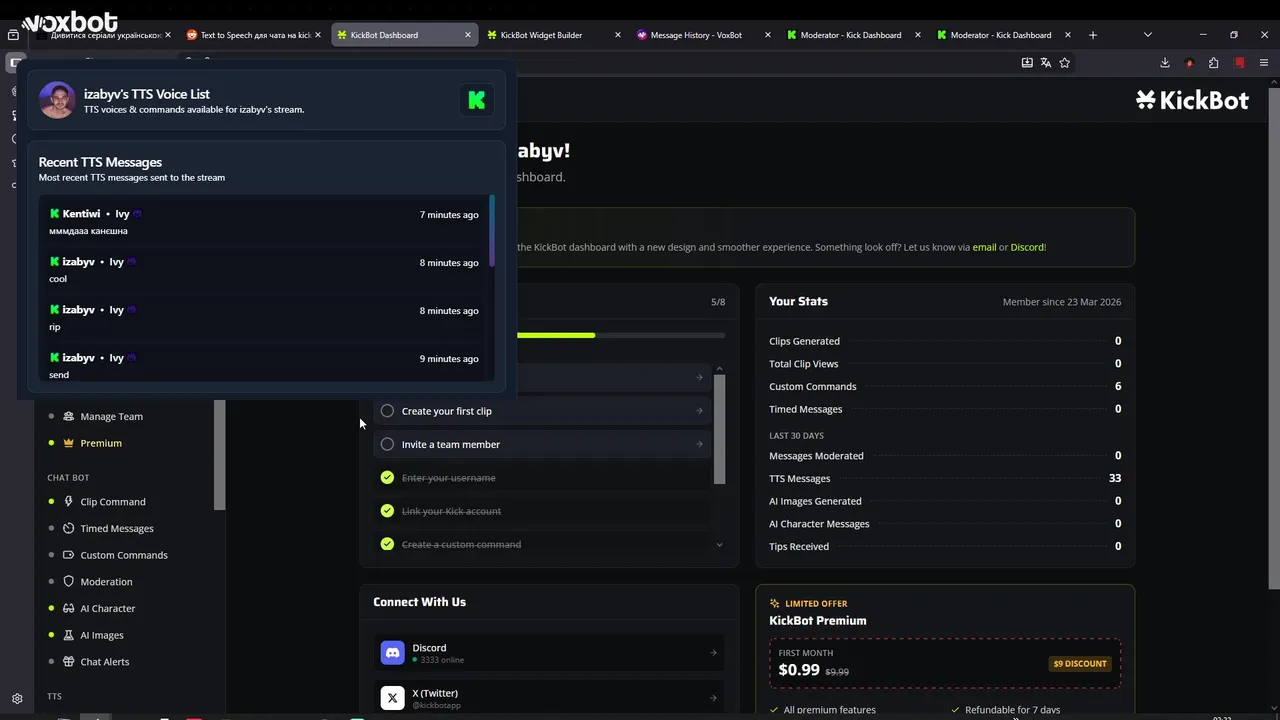Viewport: 1280px width, 720px height.
Task: Click the sidebar navigation scrollbar
Action: [x=220, y=455]
